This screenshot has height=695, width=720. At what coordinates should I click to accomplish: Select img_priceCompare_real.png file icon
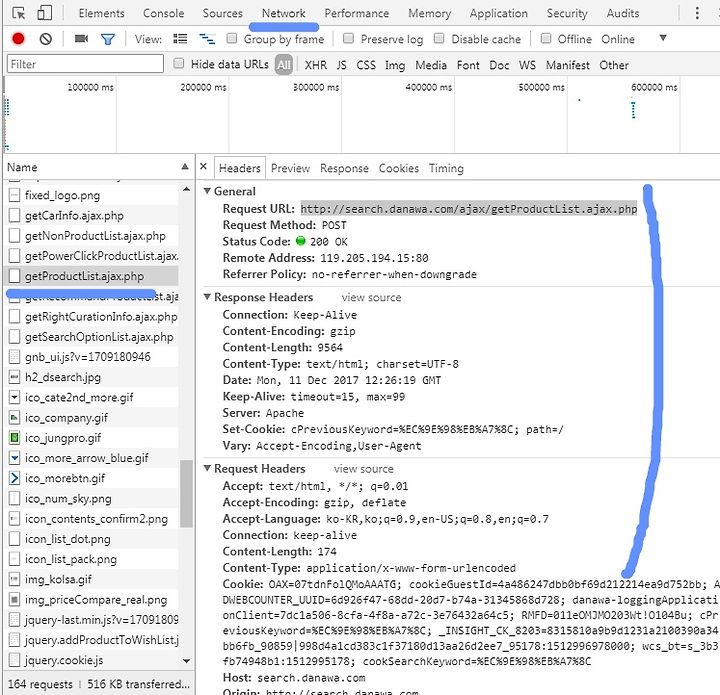14,600
